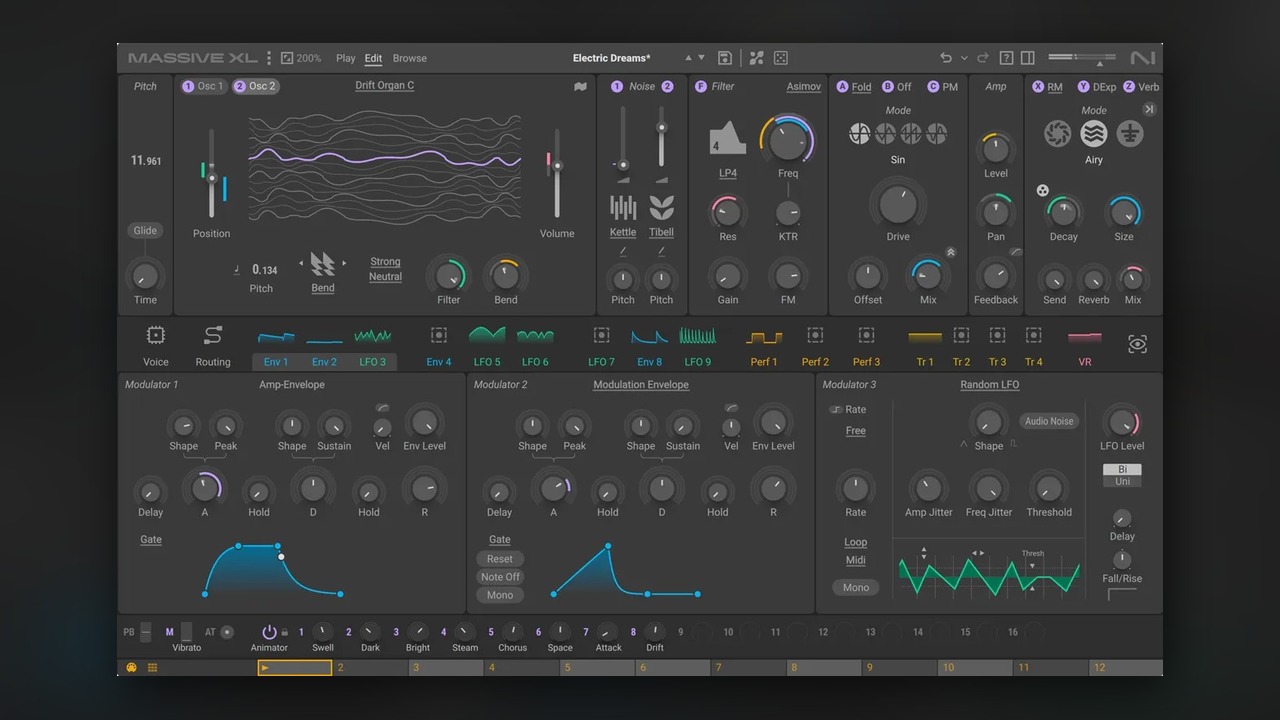Click the wavetable view flag icon
The image size is (1280, 720).
click(580, 87)
